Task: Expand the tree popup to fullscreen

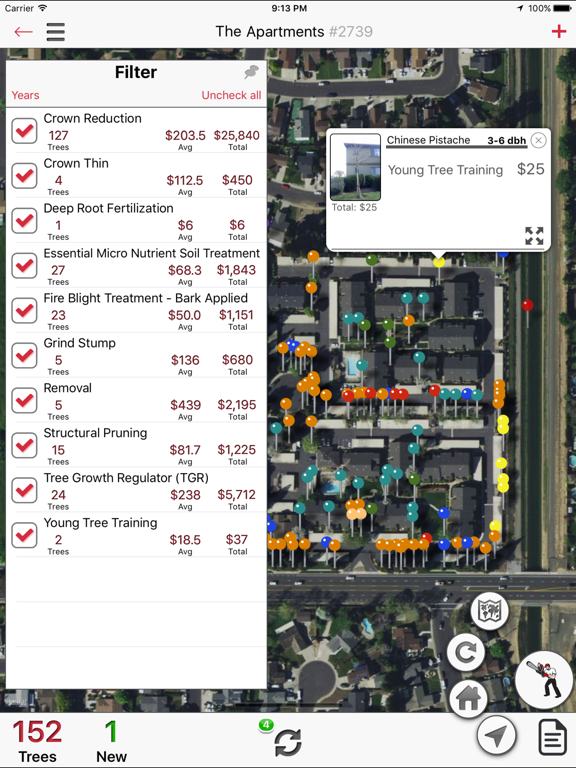Action: (534, 236)
